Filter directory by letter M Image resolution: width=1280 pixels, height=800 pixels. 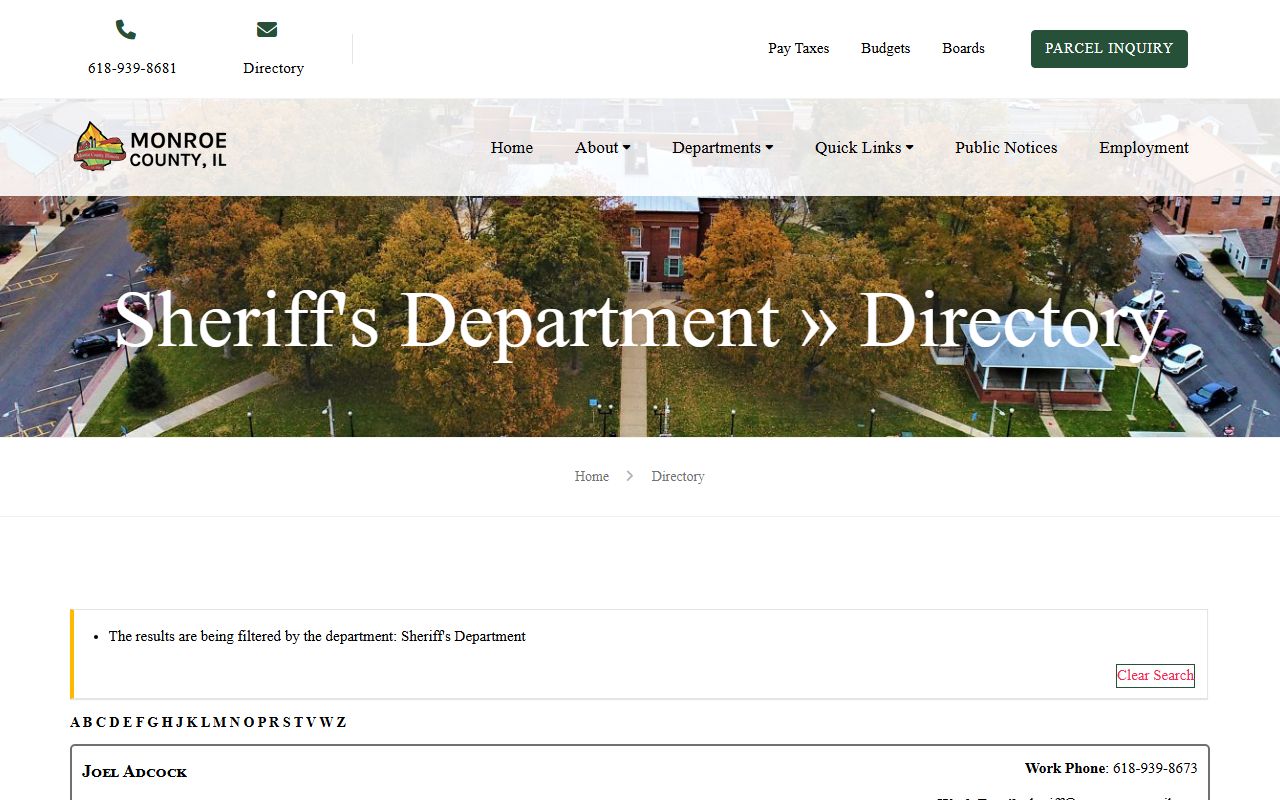(x=220, y=722)
